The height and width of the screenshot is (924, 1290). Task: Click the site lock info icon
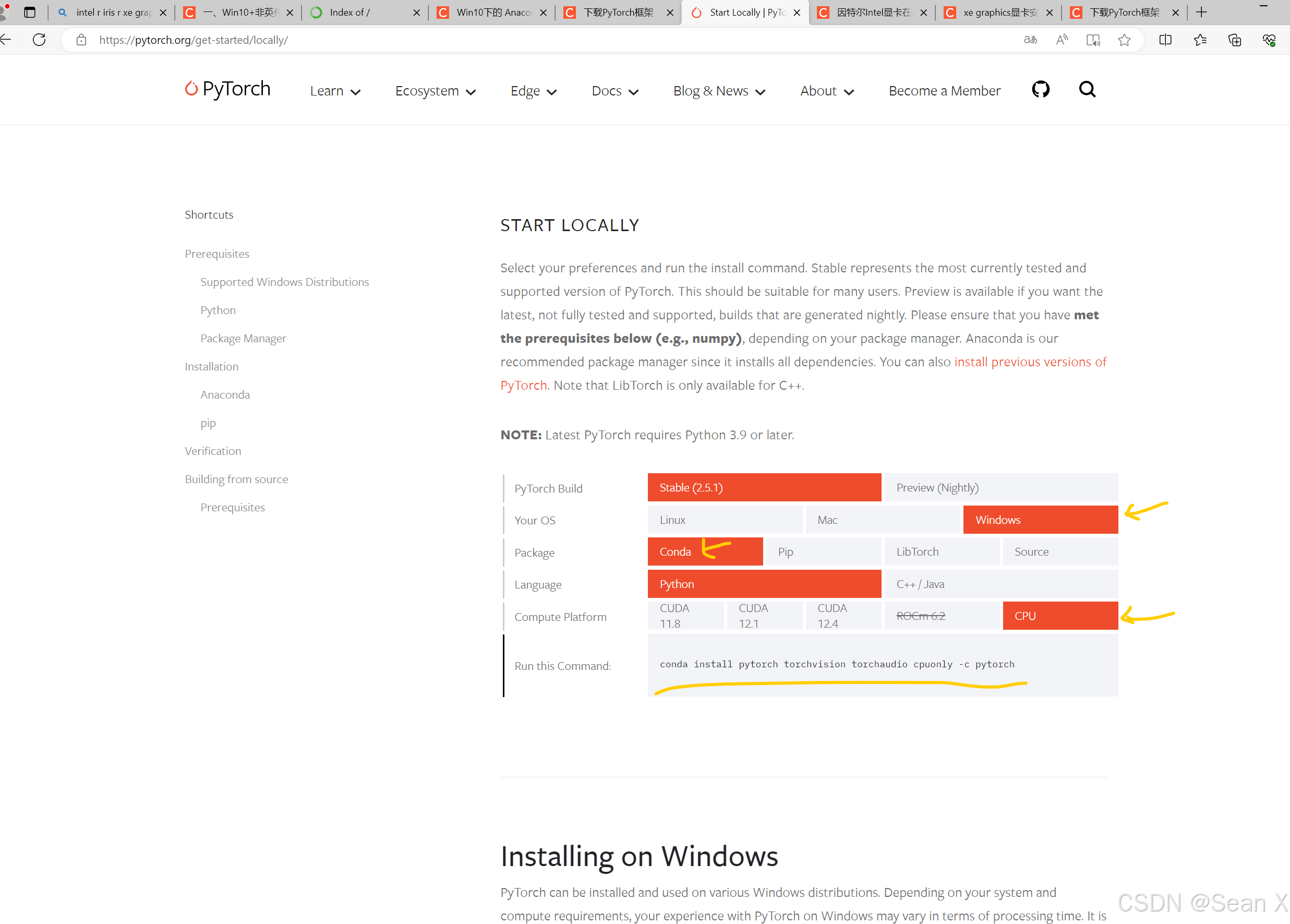click(x=81, y=40)
